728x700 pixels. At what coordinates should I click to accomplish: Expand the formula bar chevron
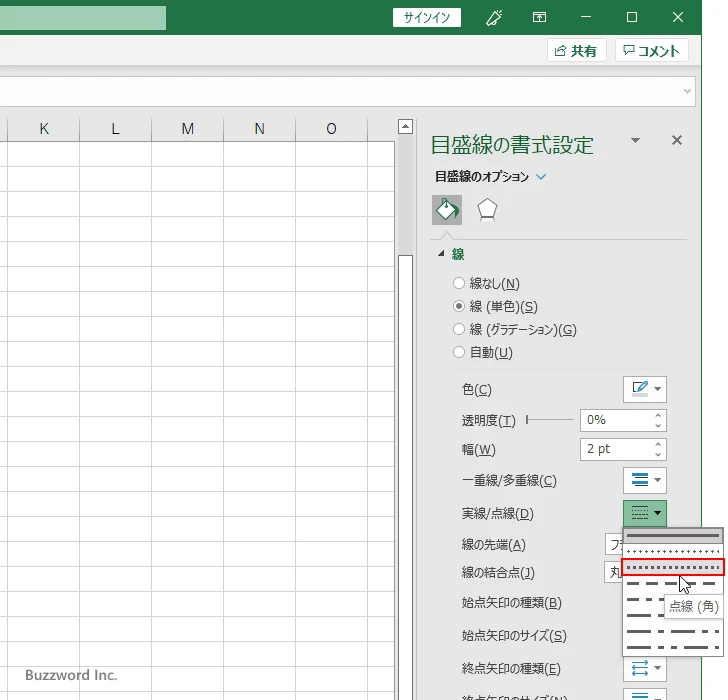687,91
